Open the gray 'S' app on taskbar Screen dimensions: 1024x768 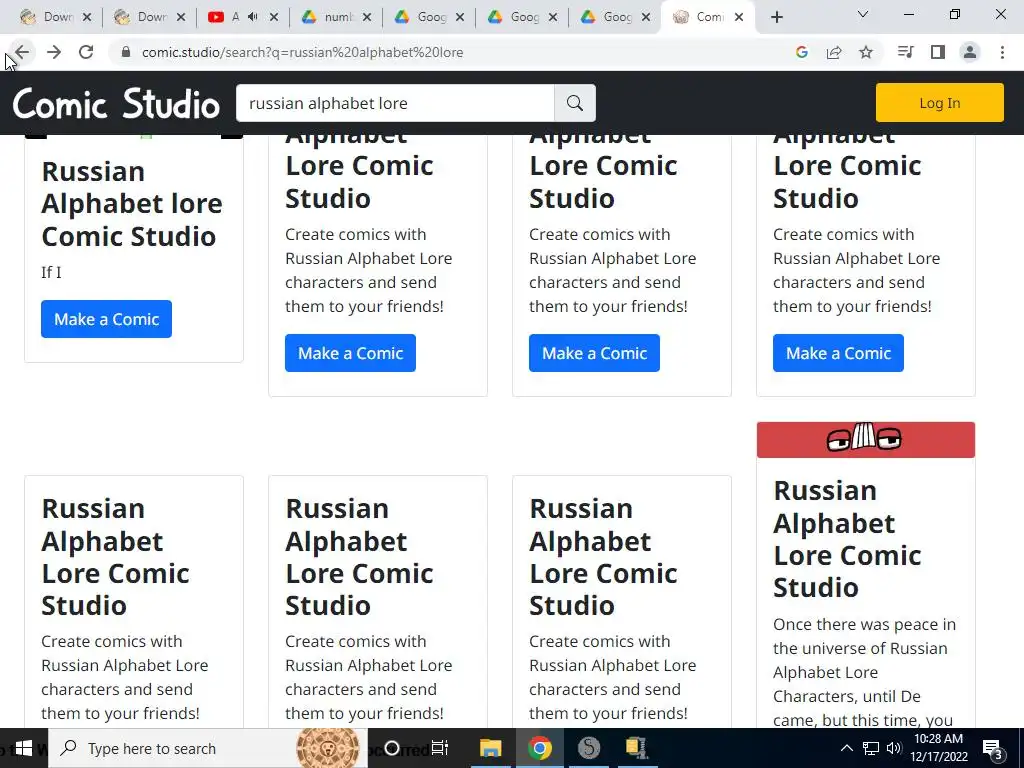(x=588, y=748)
